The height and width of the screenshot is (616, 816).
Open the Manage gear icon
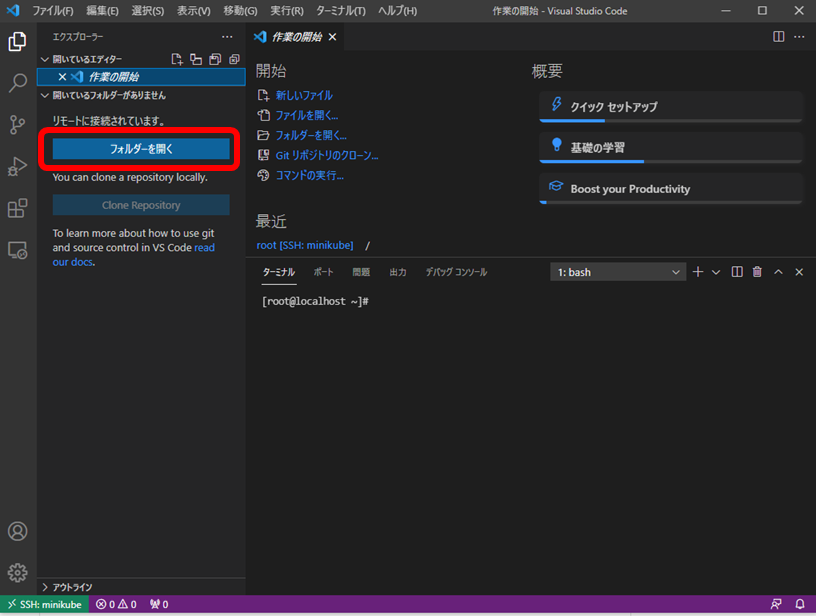(17, 572)
